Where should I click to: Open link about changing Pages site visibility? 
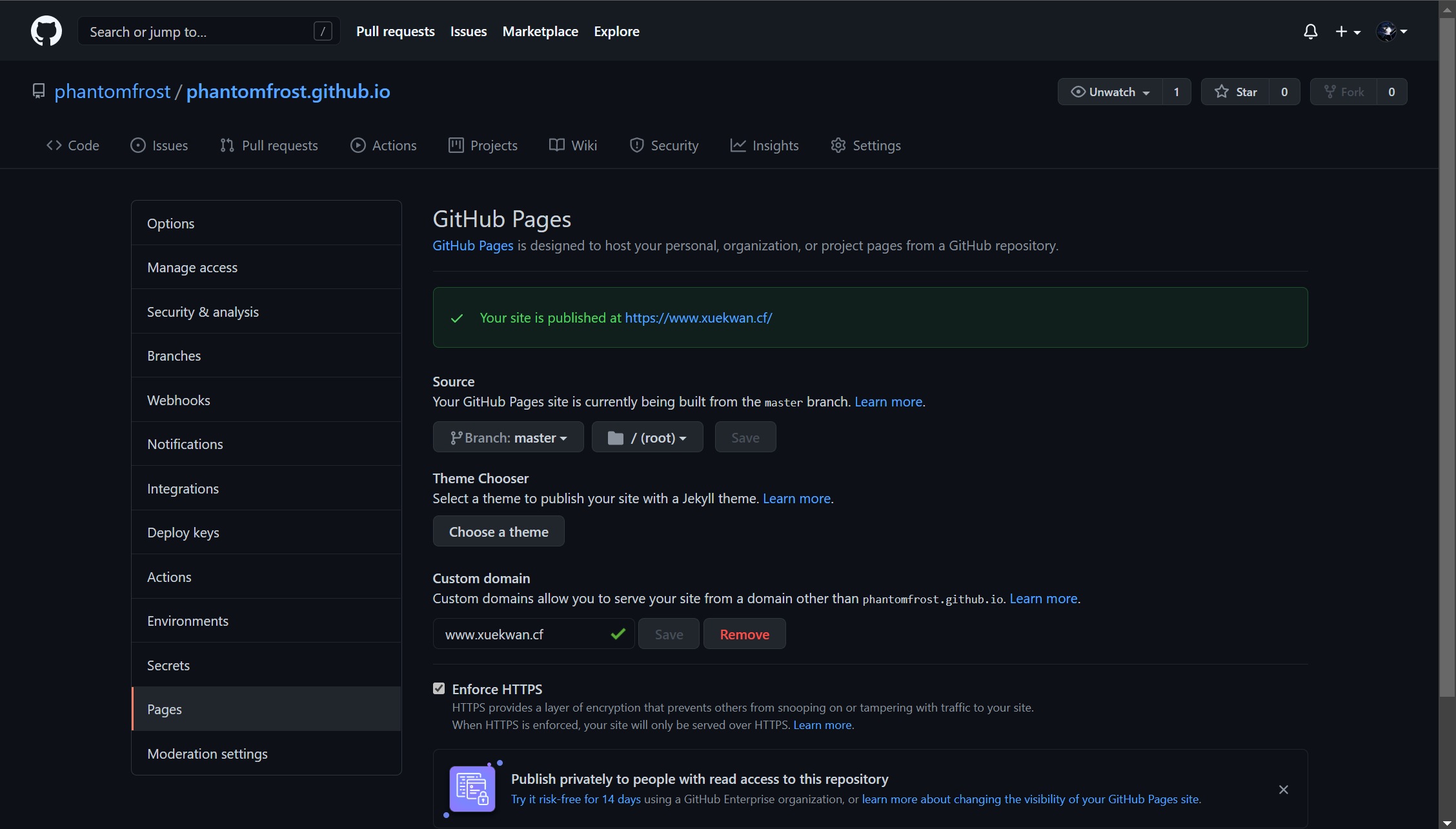tap(1030, 799)
